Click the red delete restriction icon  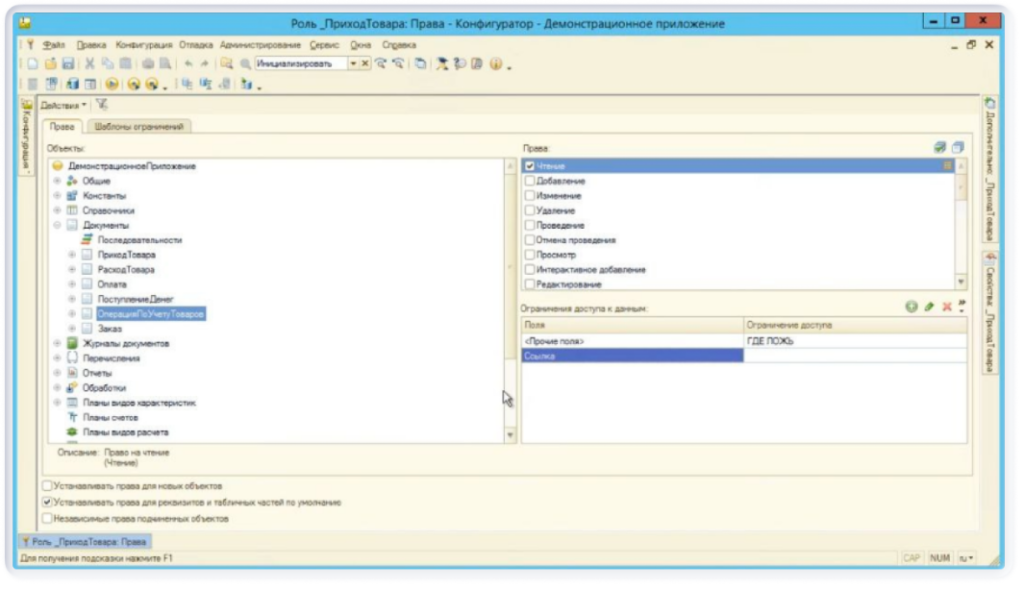pyautogui.click(x=945, y=308)
